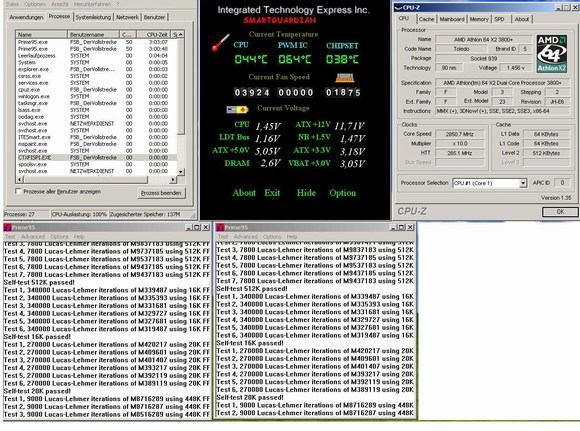Open the Mainboard tab in CPU-Z
Image resolution: width=580 pixels, height=431 pixels.
(452, 19)
